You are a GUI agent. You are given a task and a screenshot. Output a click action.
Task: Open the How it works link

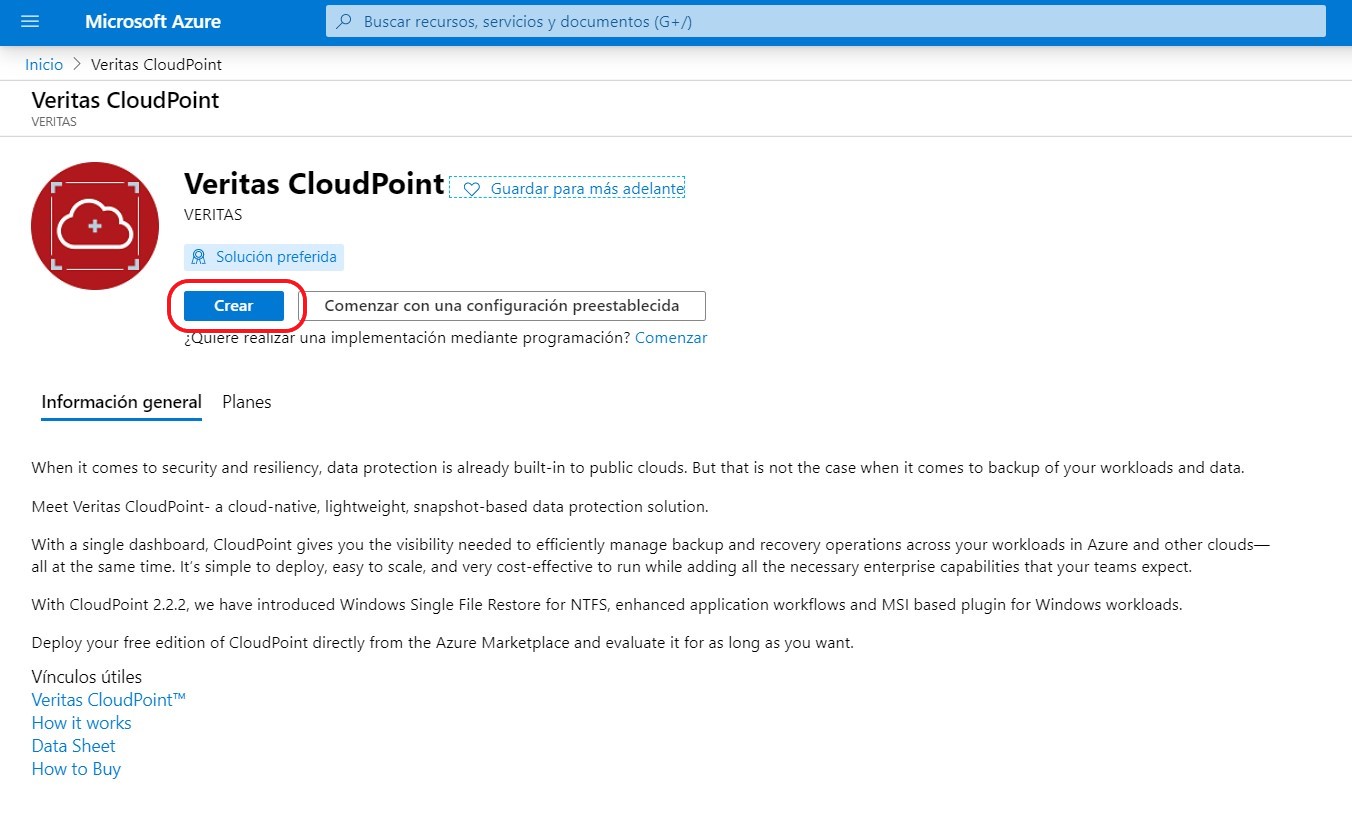(82, 723)
